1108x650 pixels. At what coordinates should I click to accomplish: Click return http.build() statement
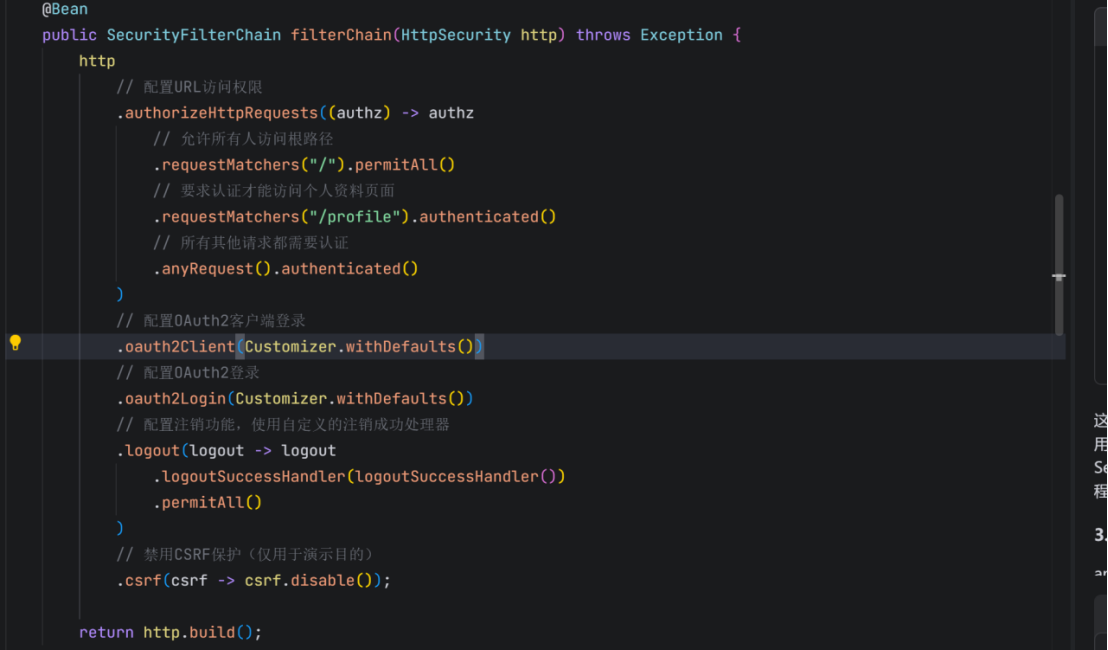point(170,632)
